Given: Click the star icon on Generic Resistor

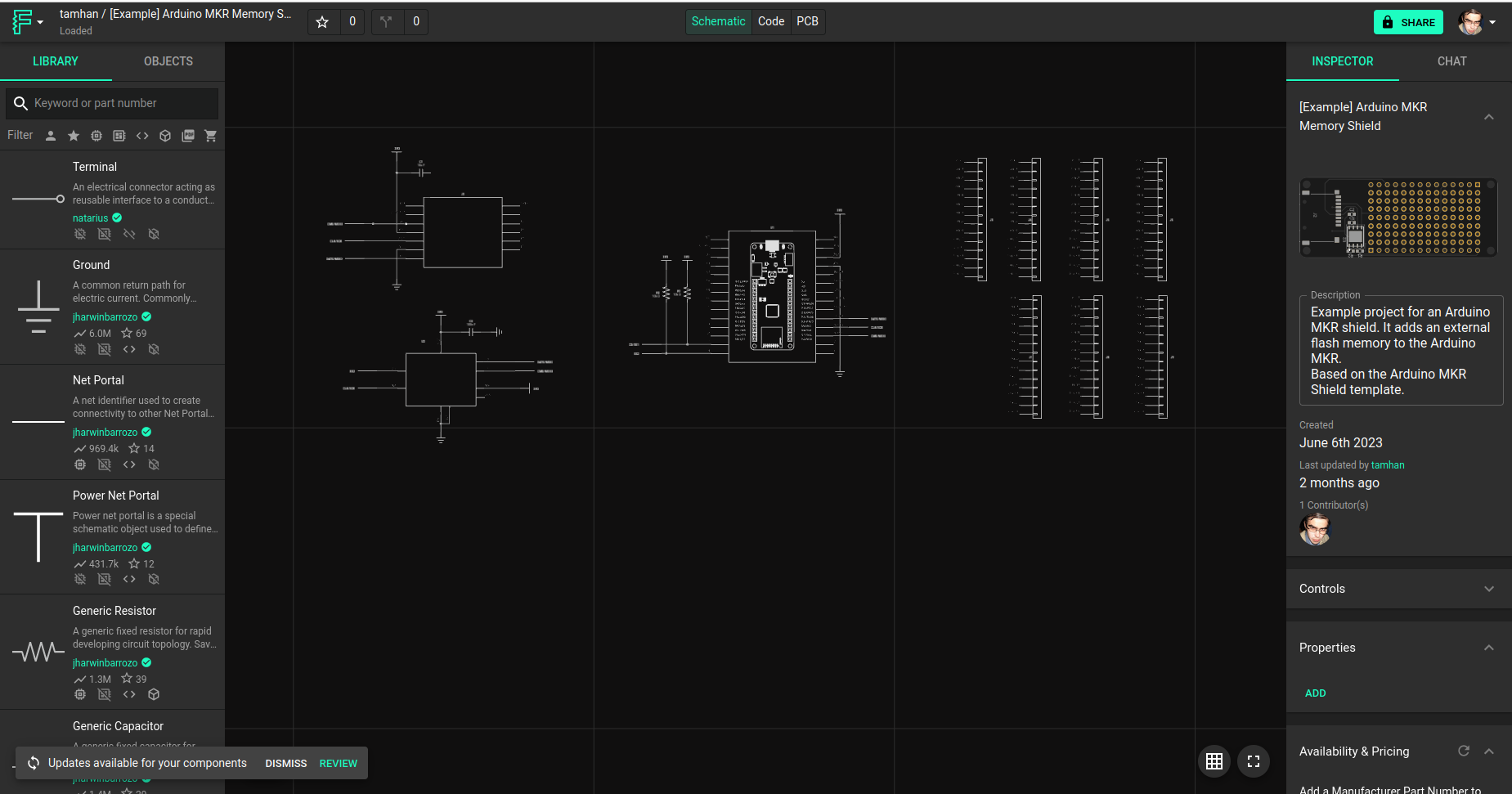Looking at the screenshot, I should [x=127, y=679].
